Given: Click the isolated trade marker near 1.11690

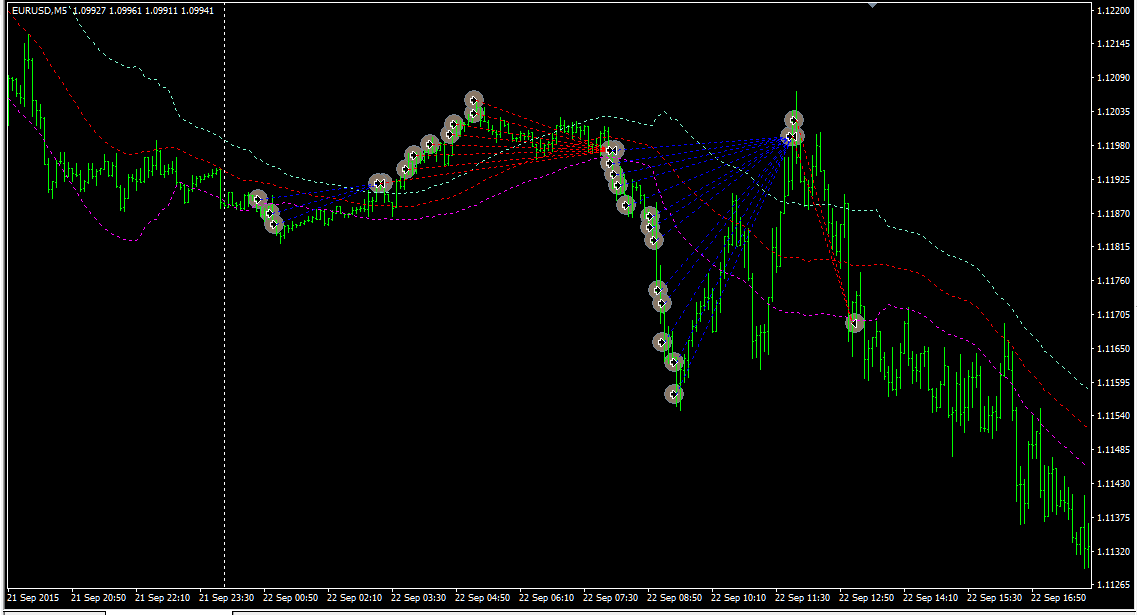Looking at the screenshot, I should coord(855,323).
